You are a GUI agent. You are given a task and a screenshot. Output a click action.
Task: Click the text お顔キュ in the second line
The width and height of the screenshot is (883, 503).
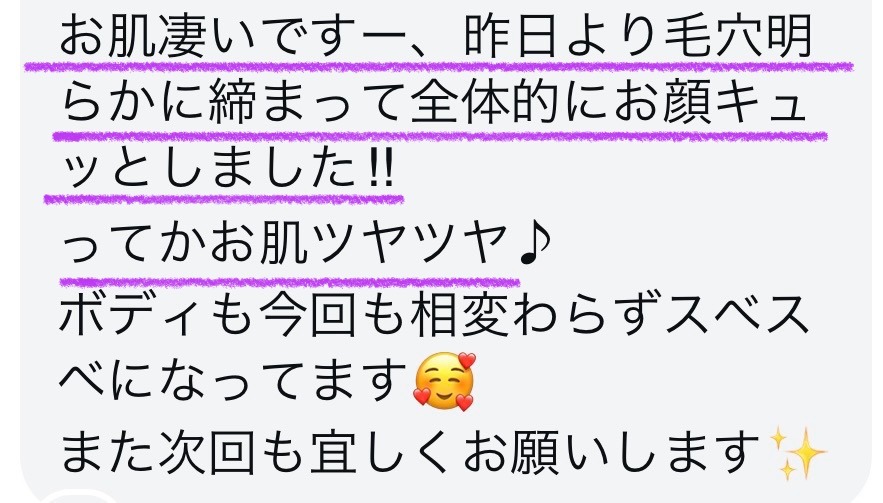pos(710,103)
